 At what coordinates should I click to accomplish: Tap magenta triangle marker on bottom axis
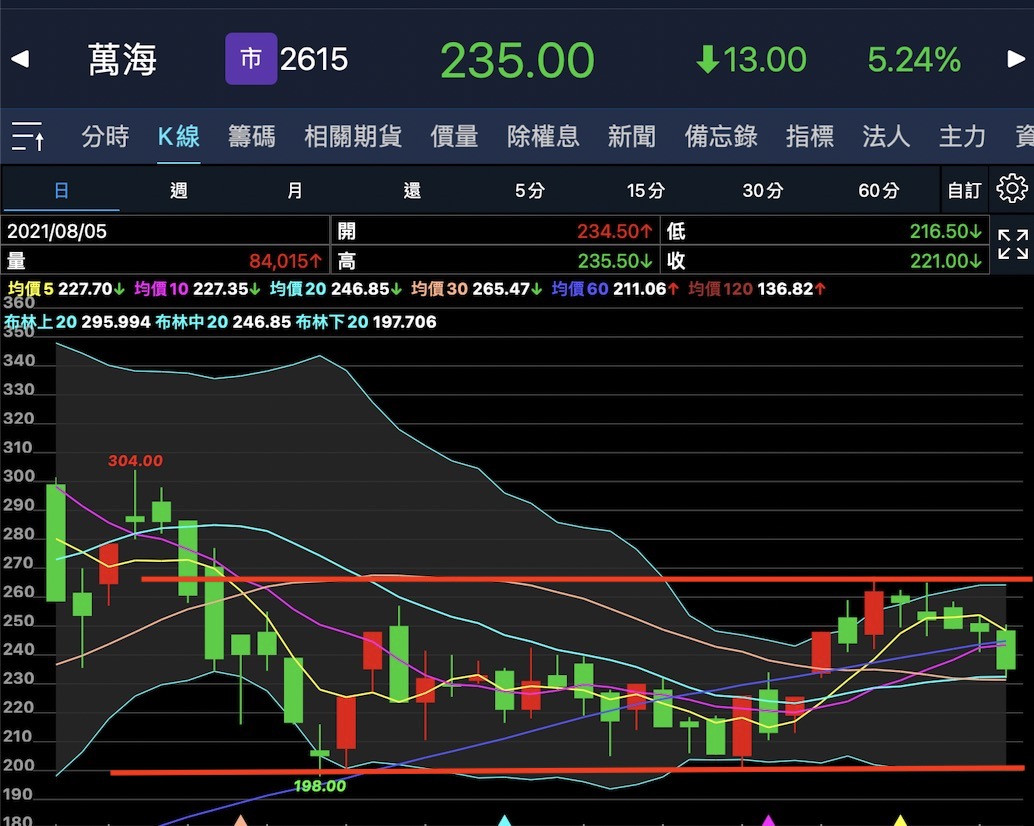[x=768, y=821]
